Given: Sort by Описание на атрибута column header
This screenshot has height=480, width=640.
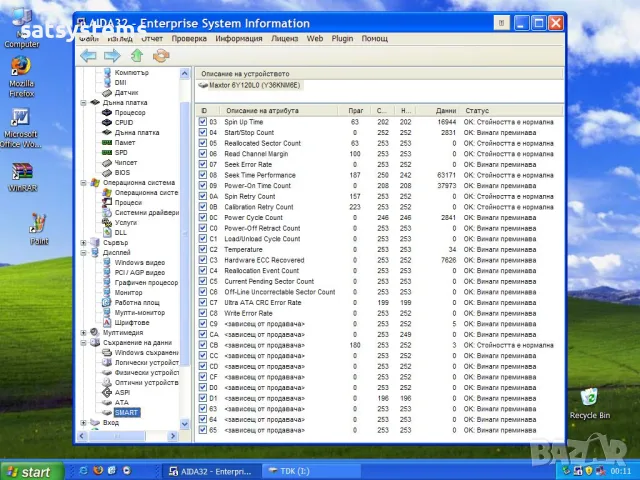Looking at the screenshot, I should click(x=278, y=111).
